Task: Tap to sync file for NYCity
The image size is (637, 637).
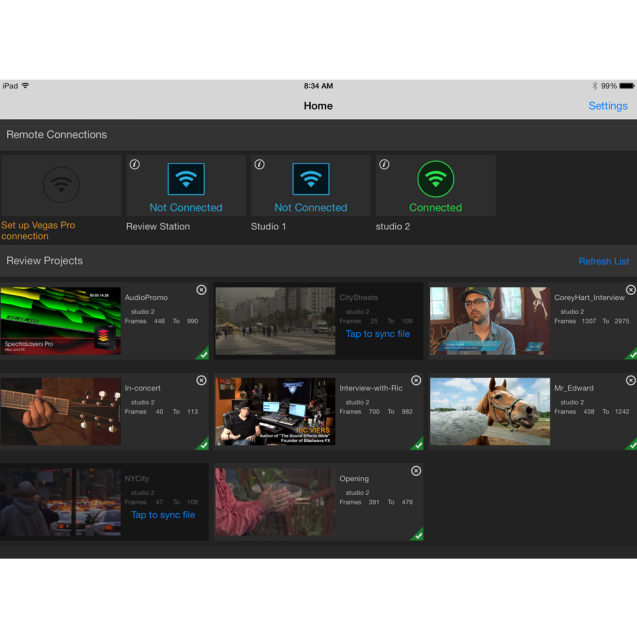Action: [163, 515]
